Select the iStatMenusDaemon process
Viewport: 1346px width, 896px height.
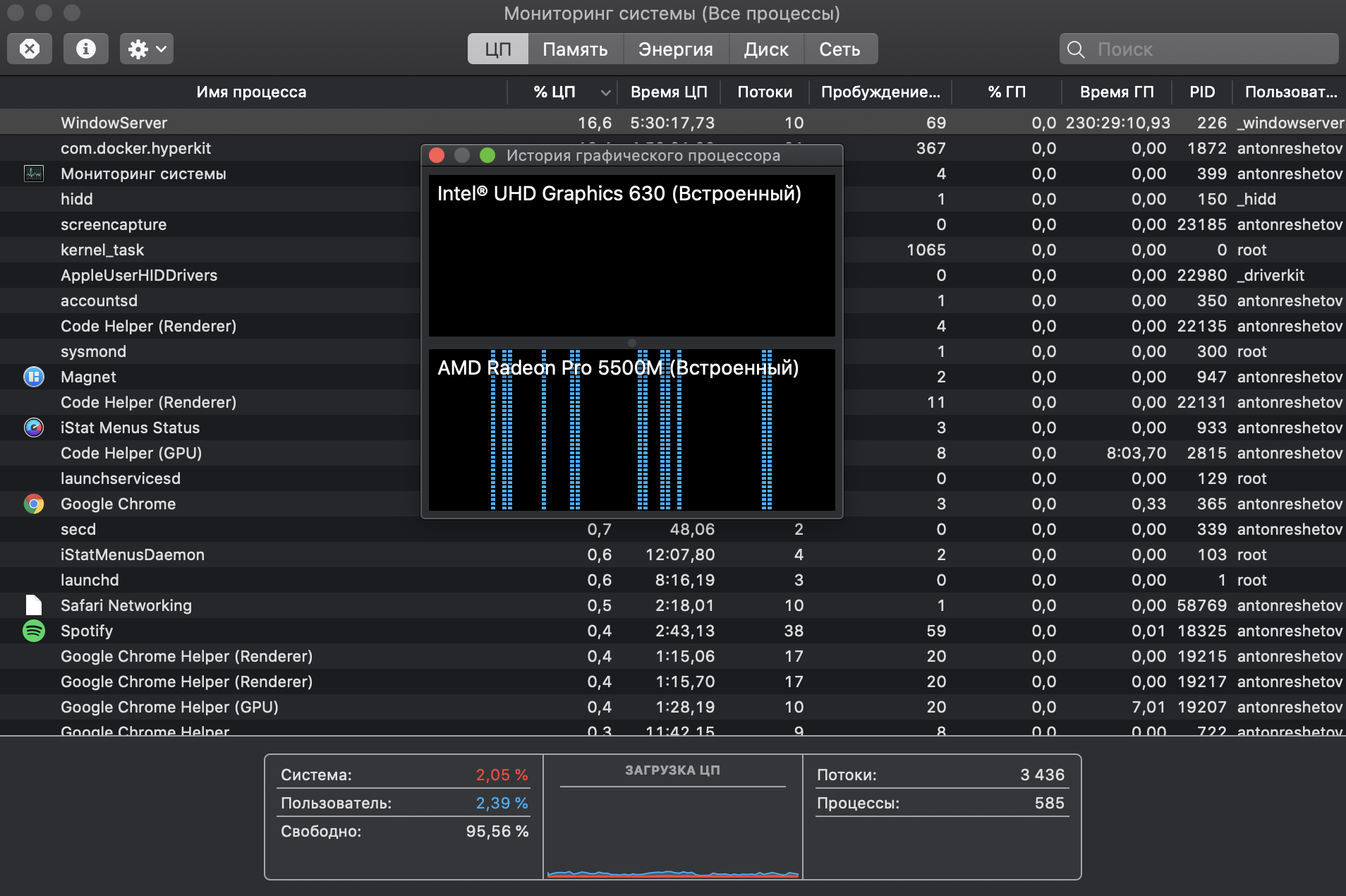tap(133, 555)
